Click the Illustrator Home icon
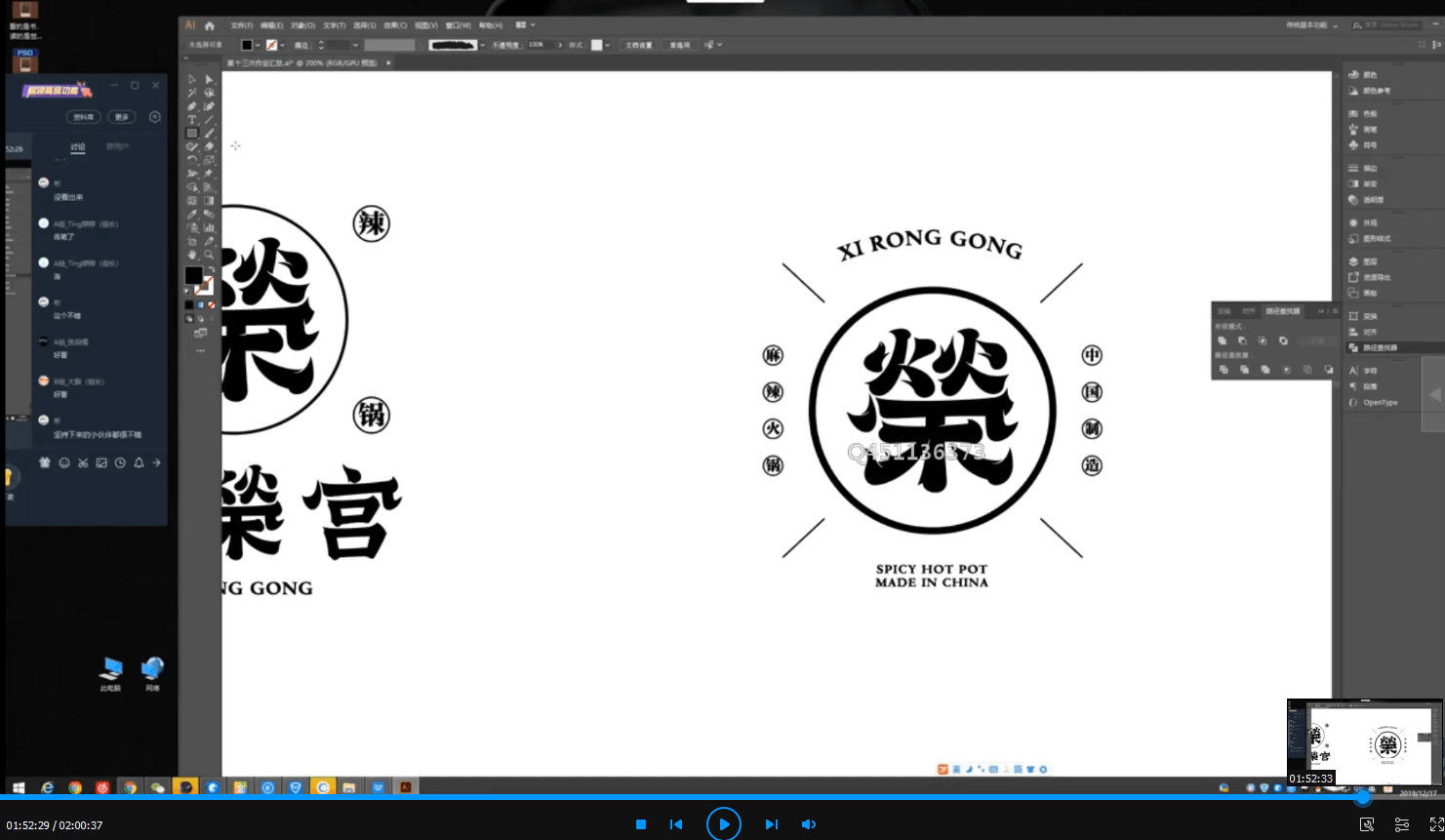 209,25
